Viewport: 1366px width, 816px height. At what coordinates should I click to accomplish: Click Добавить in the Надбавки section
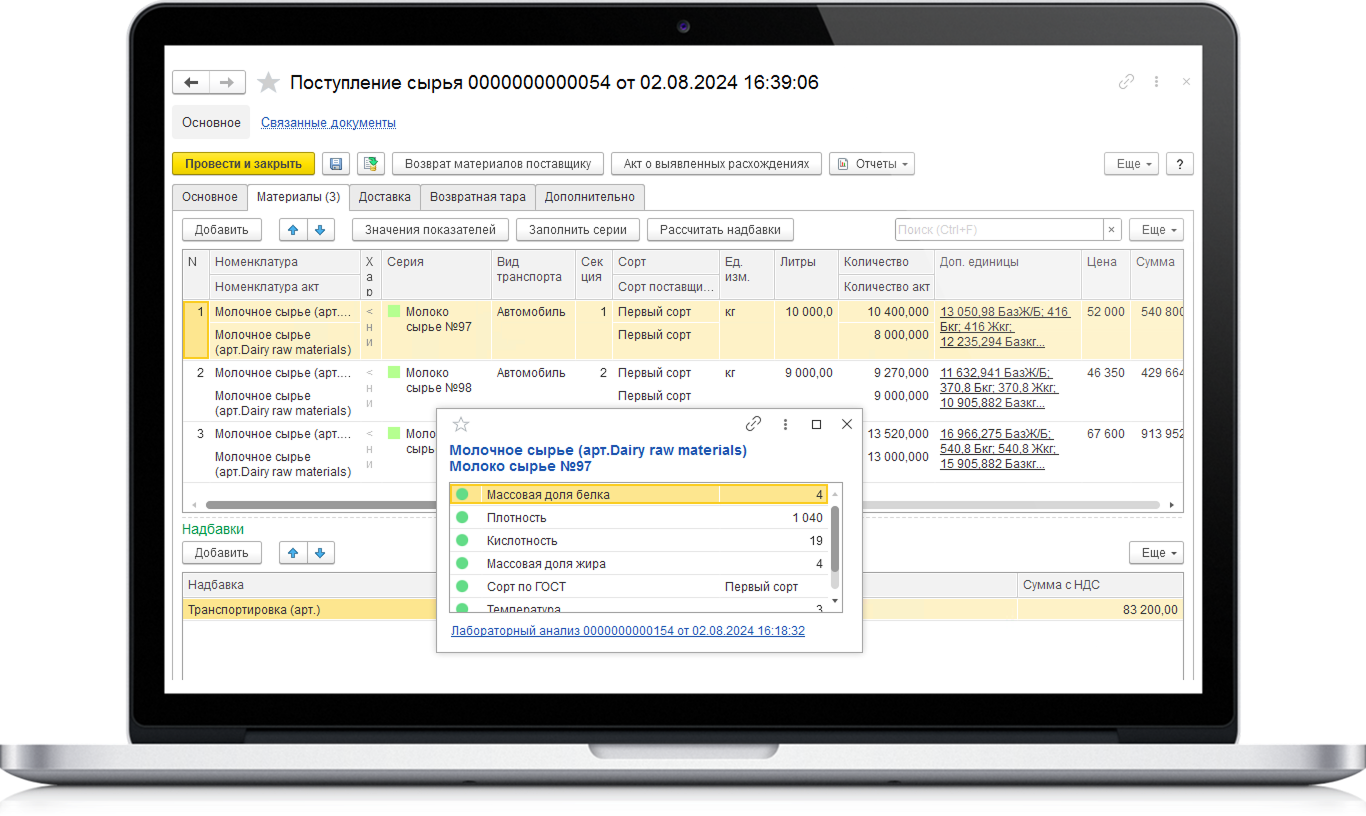pyautogui.click(x=221, y=553)
